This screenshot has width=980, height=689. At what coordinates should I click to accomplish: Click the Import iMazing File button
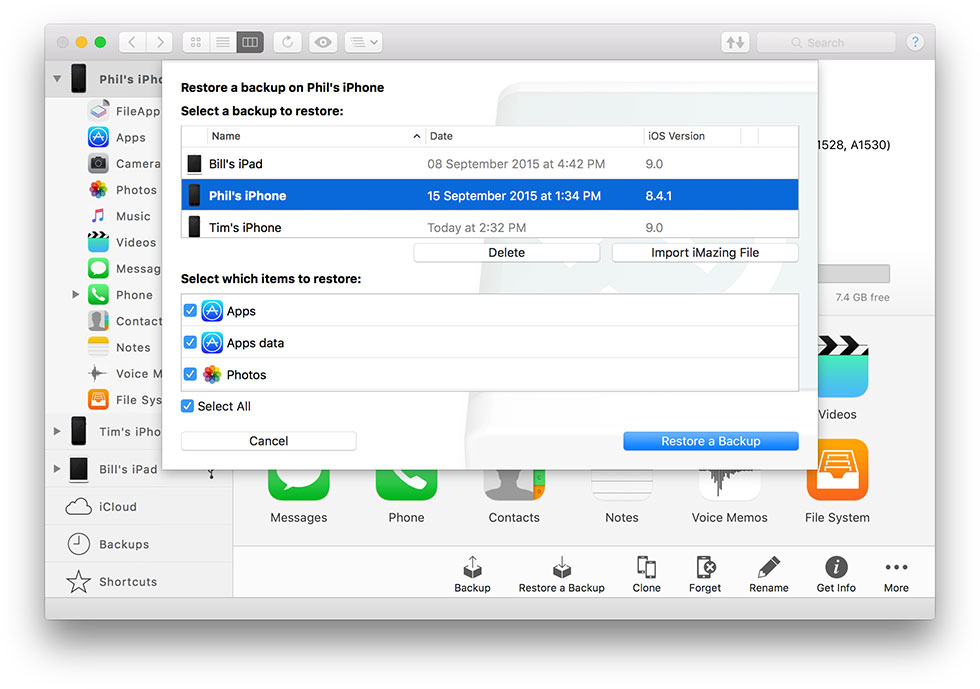click(x=705, y=253)
